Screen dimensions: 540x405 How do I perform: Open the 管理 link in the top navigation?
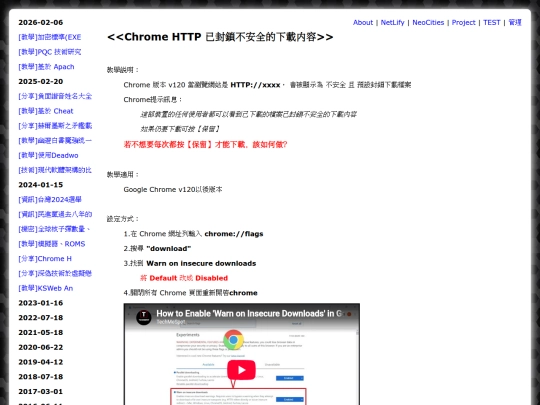515,22
